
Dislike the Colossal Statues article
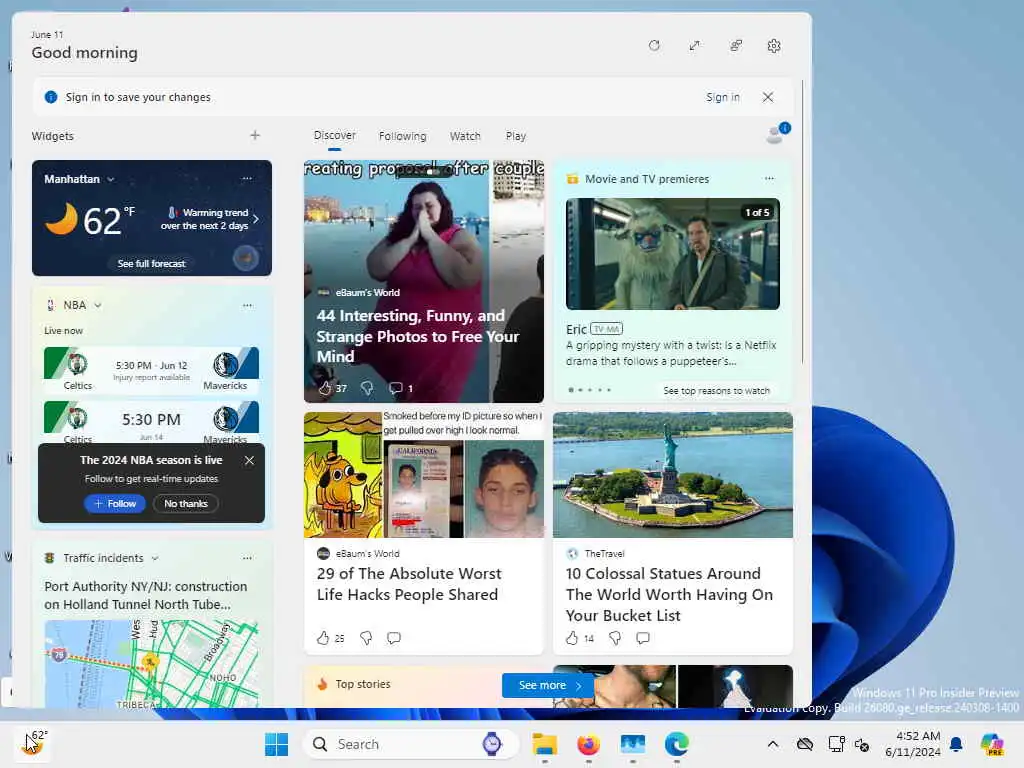[x=615, y=638]
